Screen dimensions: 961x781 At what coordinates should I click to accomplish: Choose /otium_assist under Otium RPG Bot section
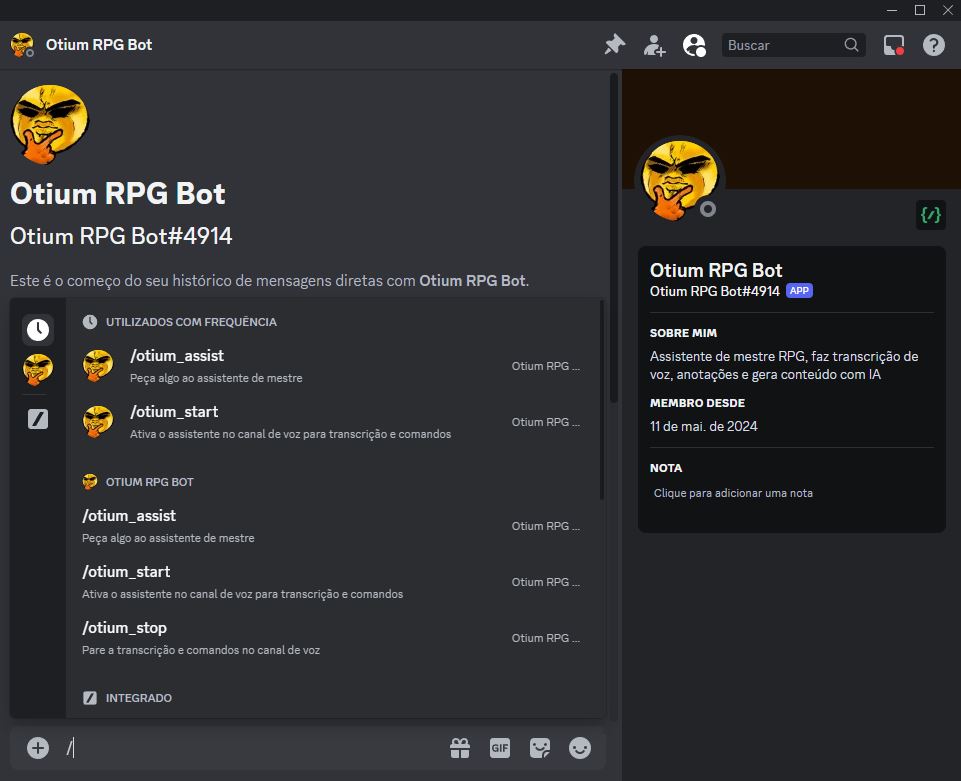point(333,526)
